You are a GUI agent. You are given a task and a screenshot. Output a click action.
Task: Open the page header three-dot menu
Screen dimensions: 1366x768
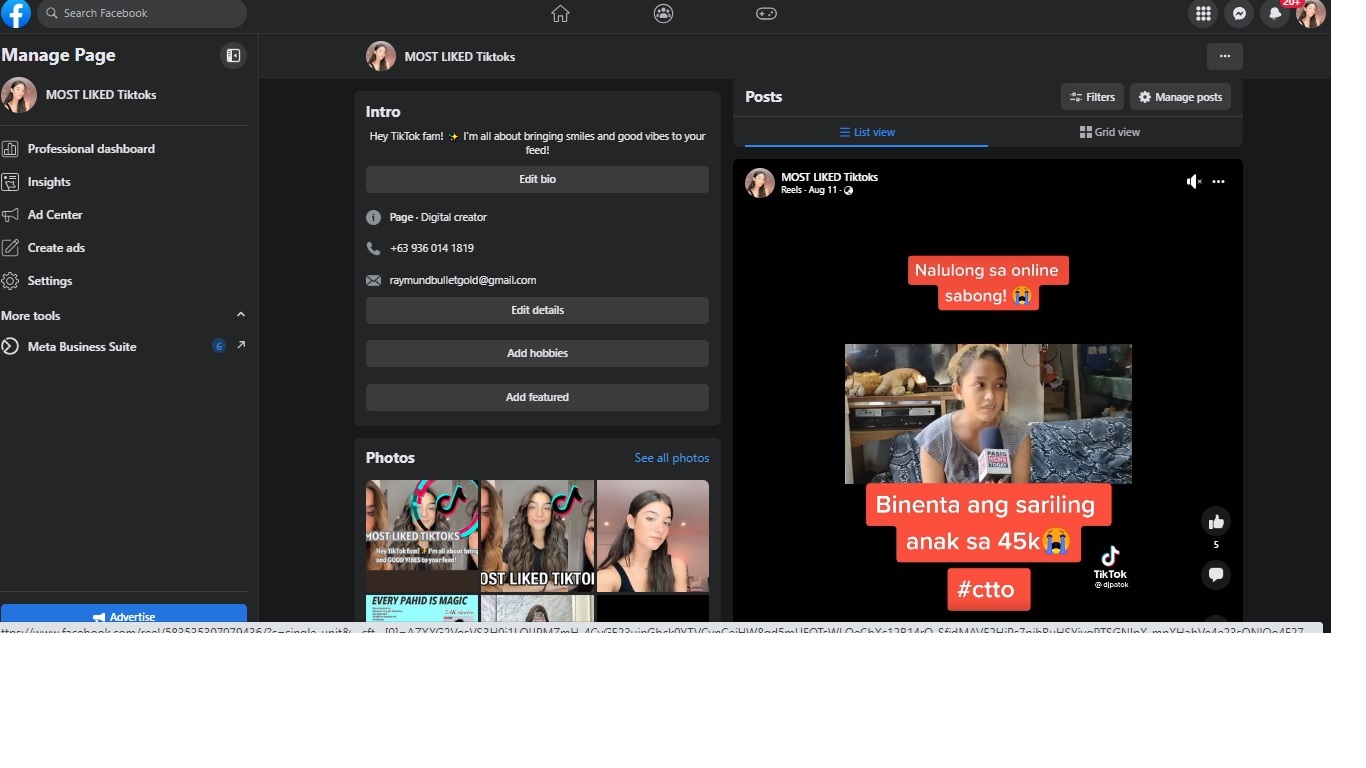point(1225,57)
